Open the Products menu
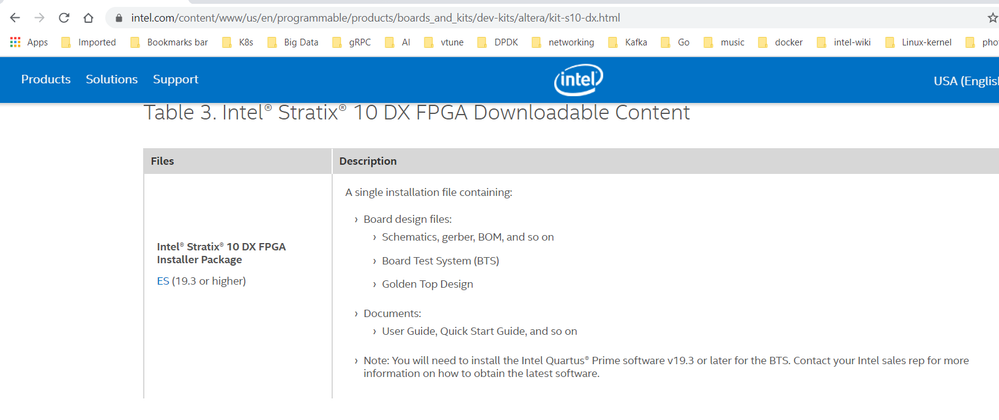The image size is (999, 420). point(46,80)
